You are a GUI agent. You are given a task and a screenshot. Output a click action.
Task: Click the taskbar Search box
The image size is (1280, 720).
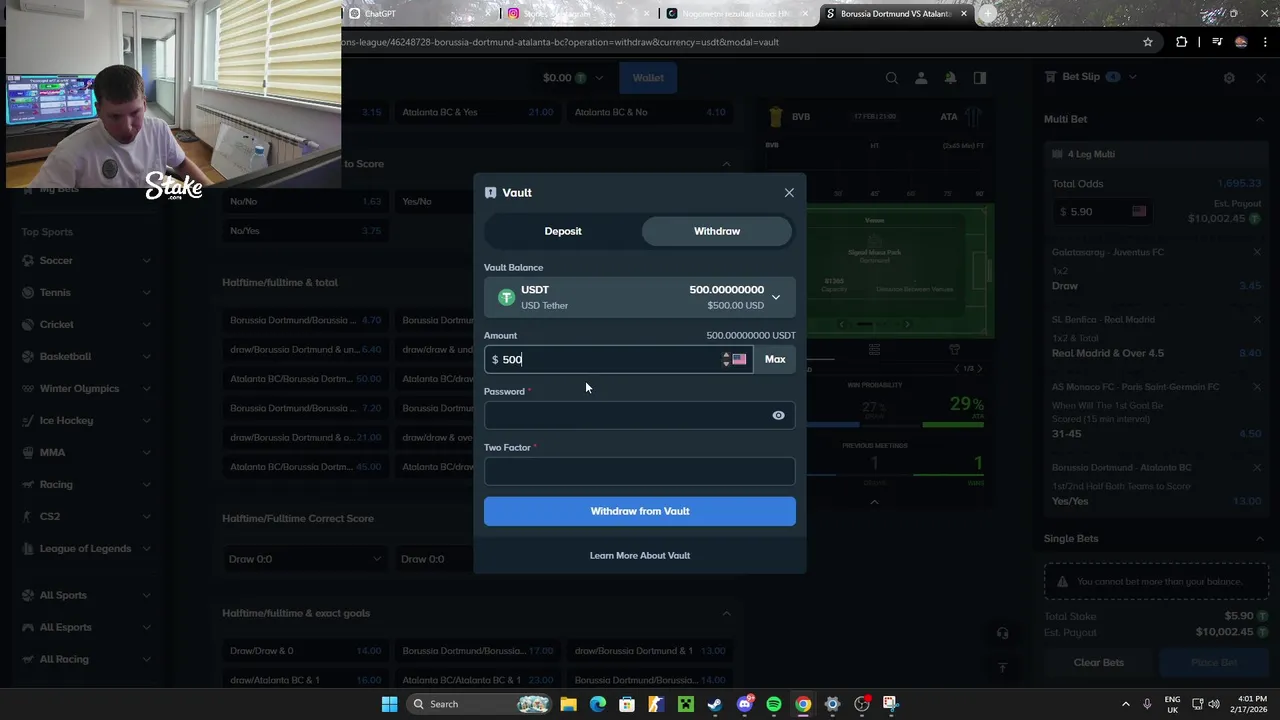477,704
